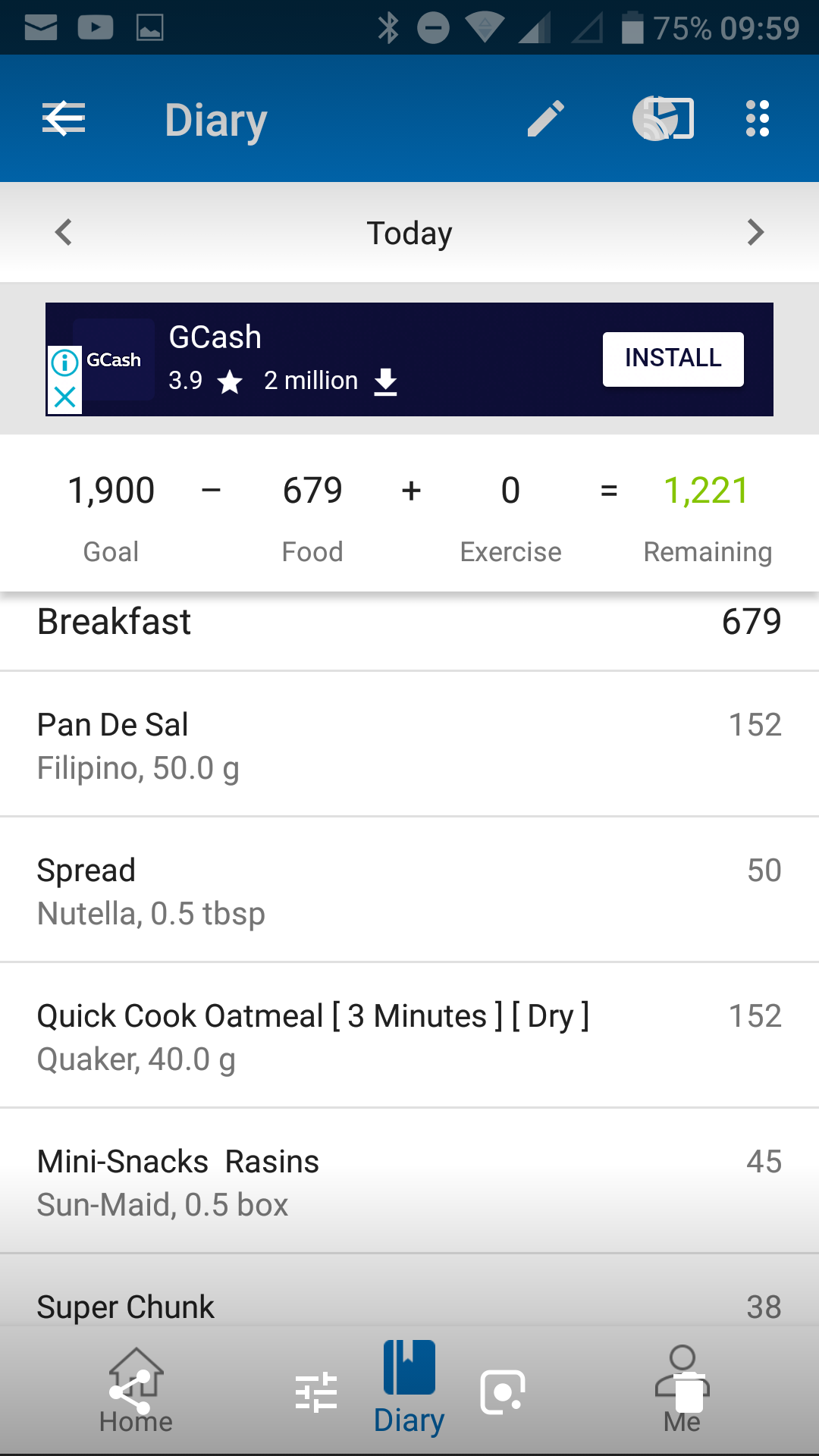Switch to the Diary tab

click(x=409, y=1389)
